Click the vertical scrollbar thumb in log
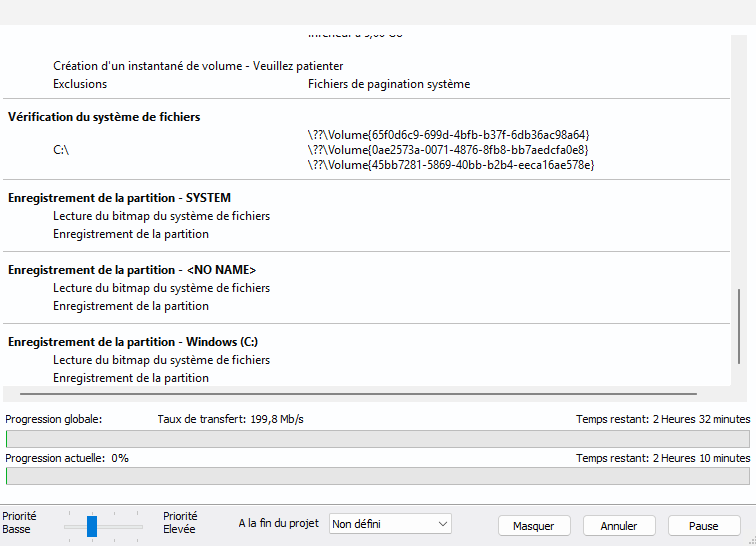Viewport: 756px width, 546px height. tap(740, 332)
